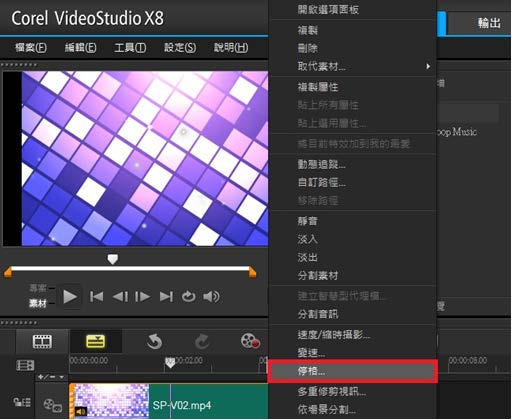Viewport: 512px width, 420px height.
Task: Step to the next frame
Action: pyautogui.click(x=142, y=297)
